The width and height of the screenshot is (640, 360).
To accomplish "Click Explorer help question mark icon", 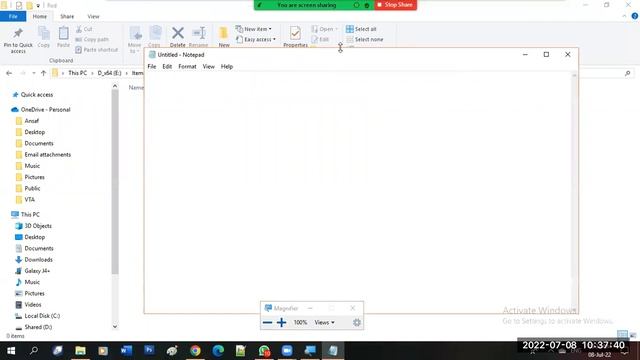I will coord(635,16).
